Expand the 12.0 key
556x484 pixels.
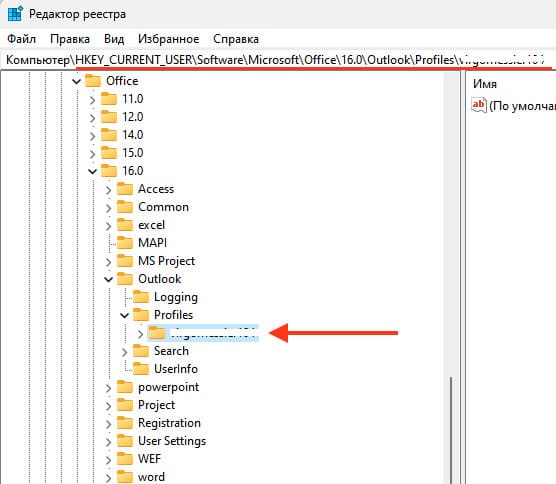click(93, 118)
